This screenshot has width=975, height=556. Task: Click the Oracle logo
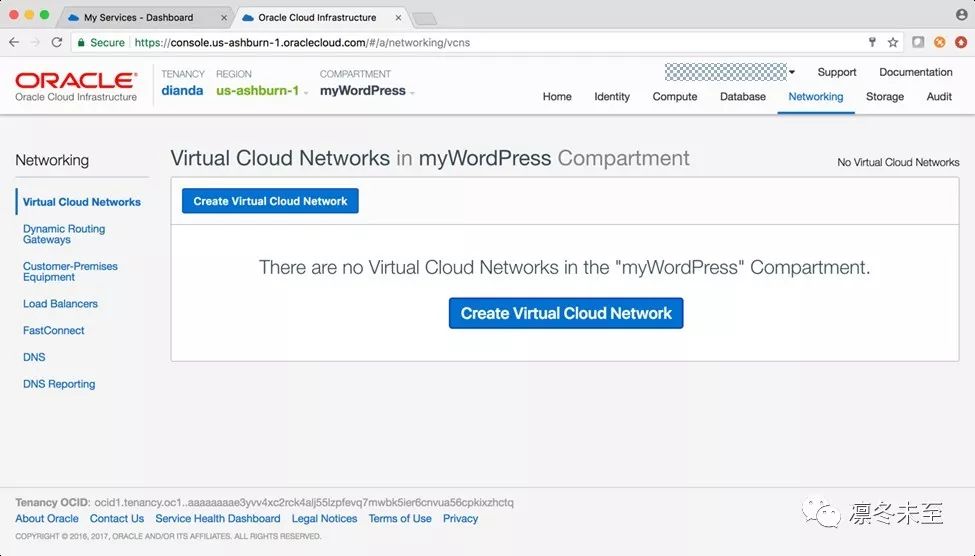(76, 86)
